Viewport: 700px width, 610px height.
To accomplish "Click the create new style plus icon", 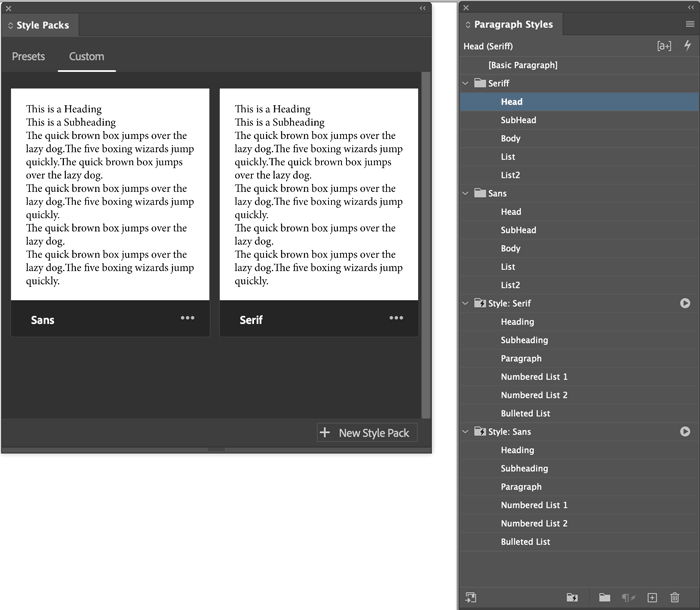I will click(652, 597).
